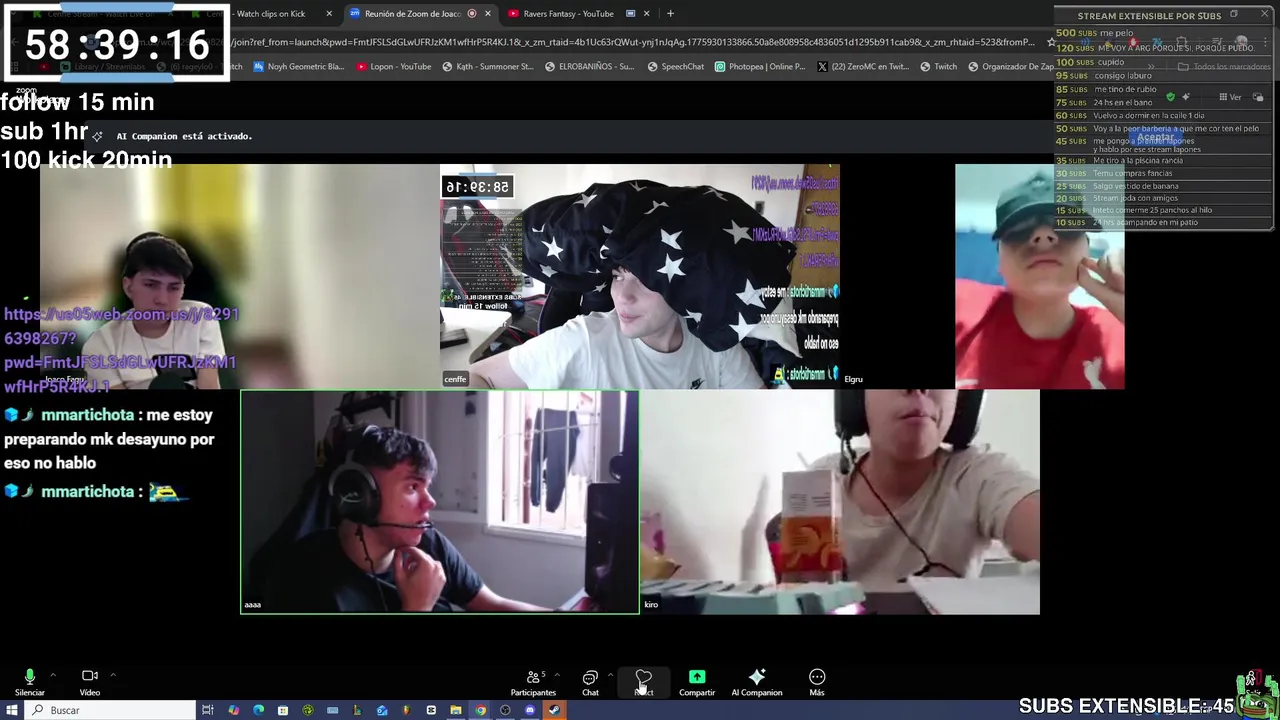Open the Twitch bookmark
Viewport: 1280px width, 720px height.
point(939,67)
